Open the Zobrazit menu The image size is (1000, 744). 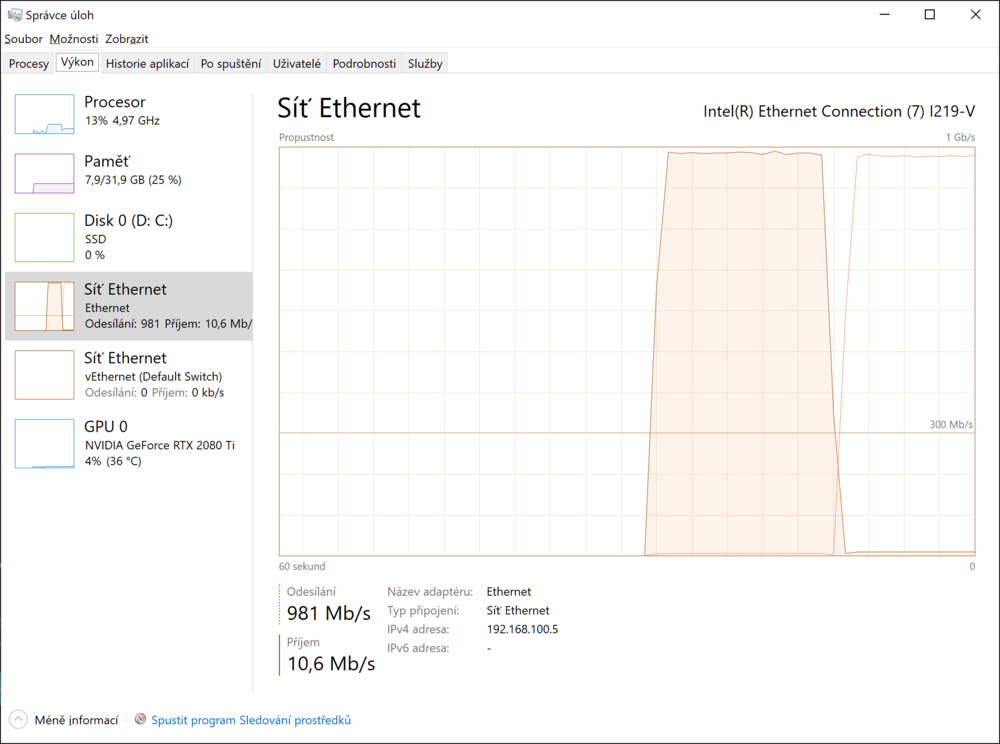(x=126, y=39)
